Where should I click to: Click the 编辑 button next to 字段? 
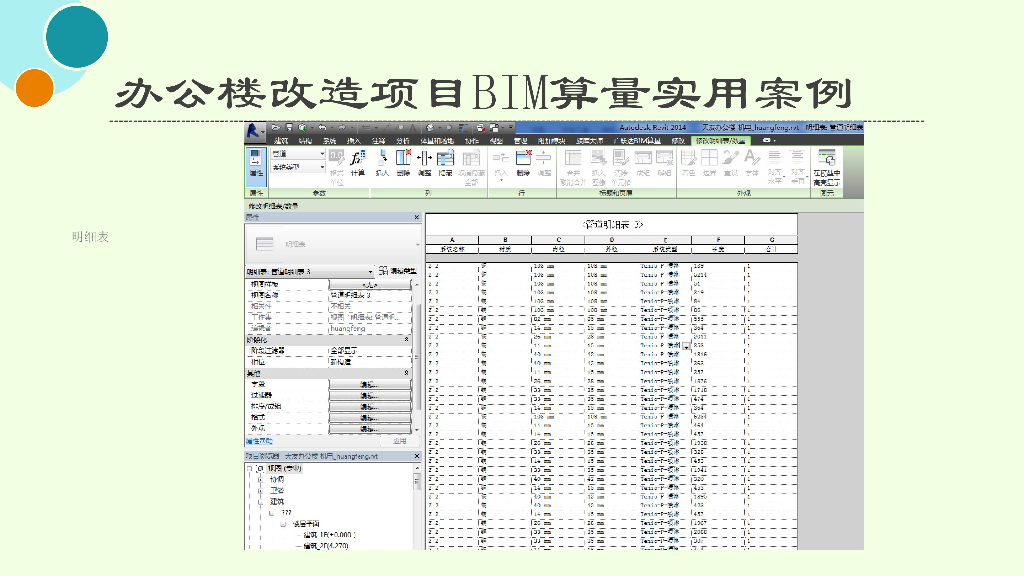click(x=369, y=384)
